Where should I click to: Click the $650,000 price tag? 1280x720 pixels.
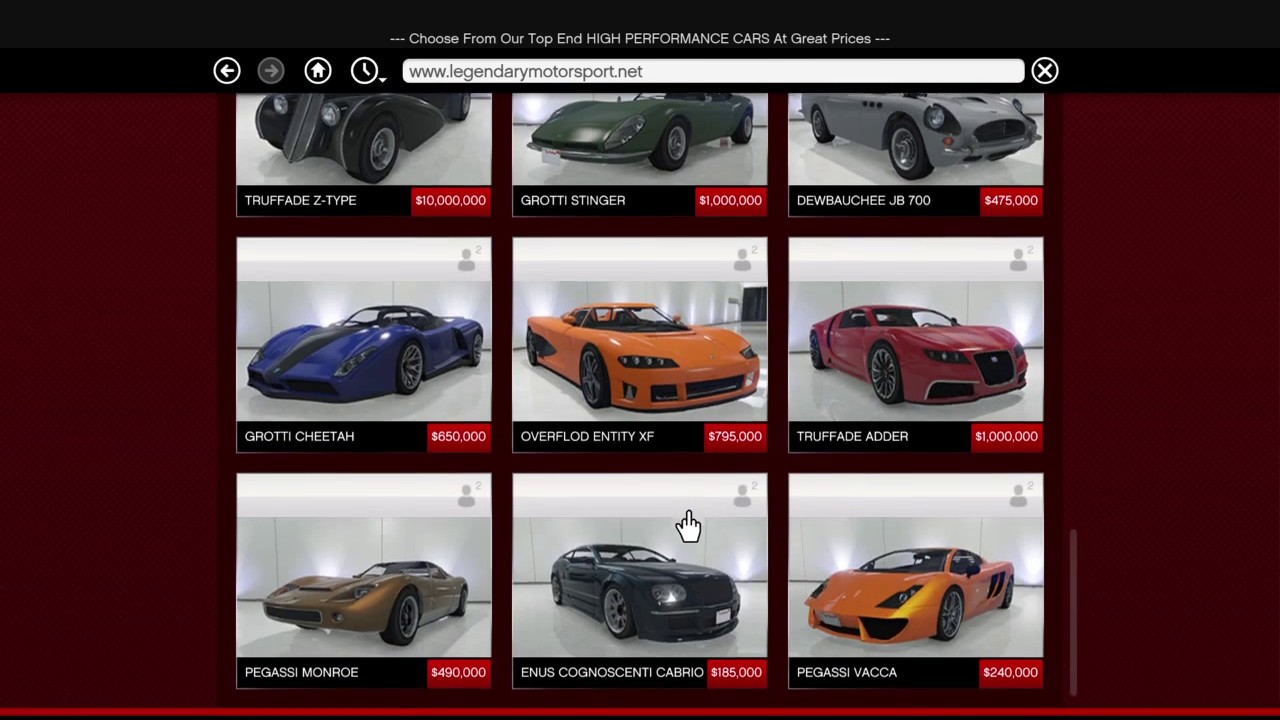click(x=458, y=436)
